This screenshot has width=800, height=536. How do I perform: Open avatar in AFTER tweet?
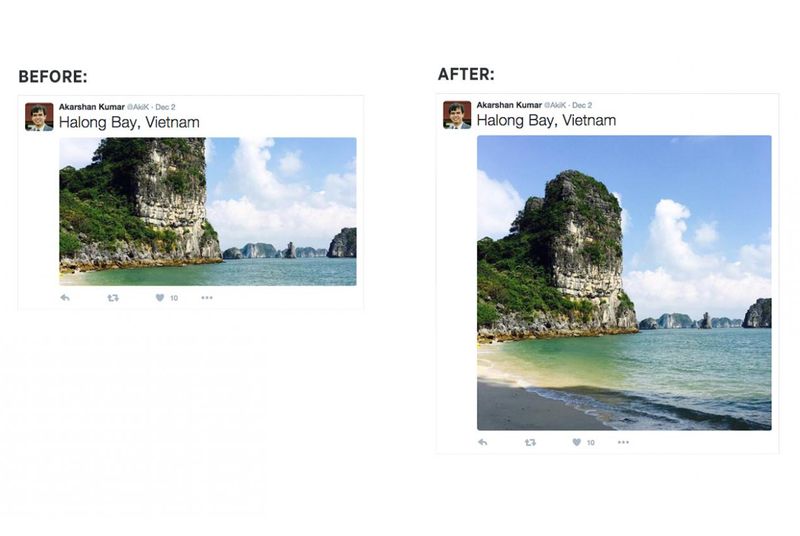coord(457,115)
